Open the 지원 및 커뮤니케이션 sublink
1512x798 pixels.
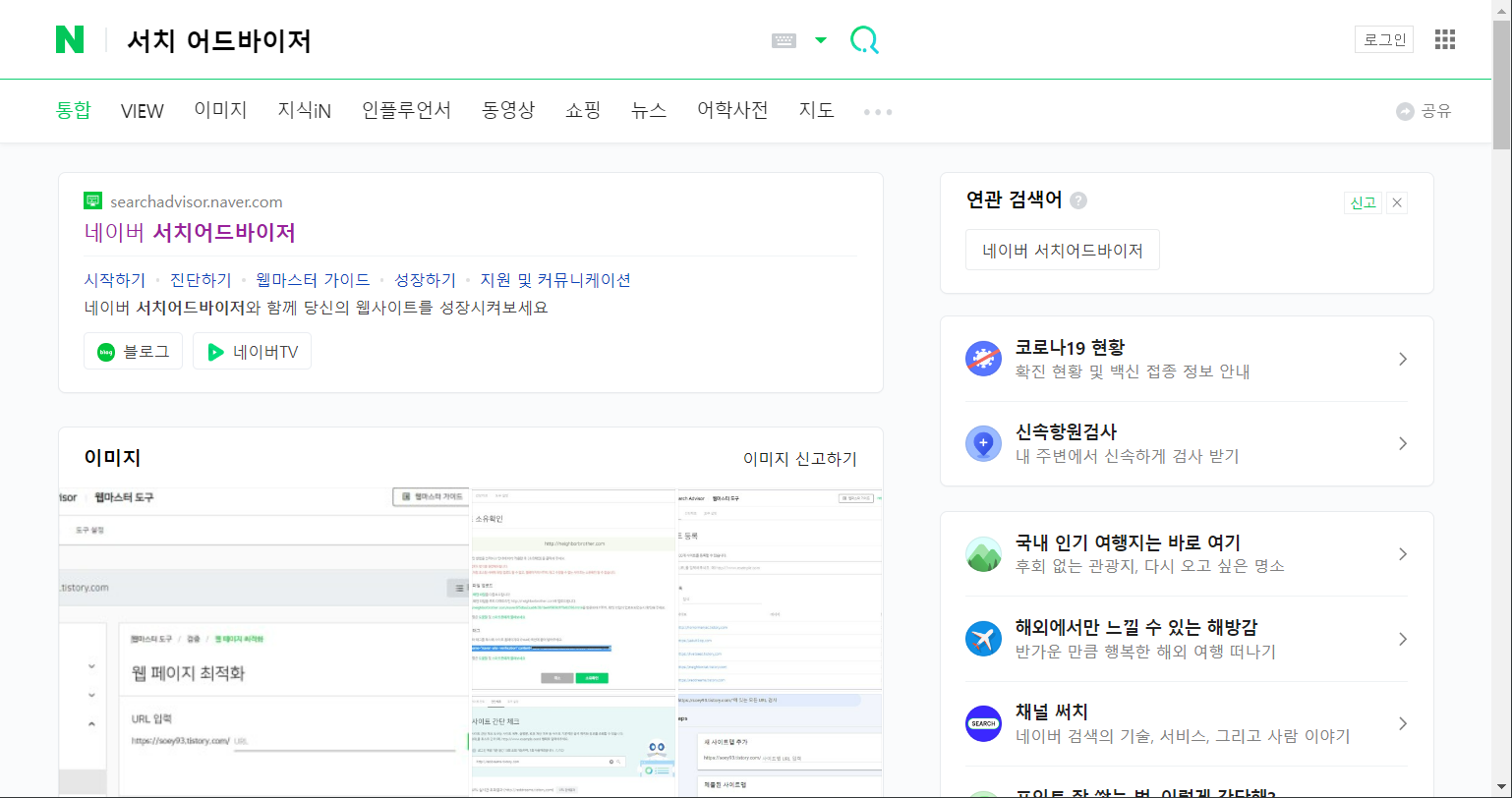pyautogui.click(x=555, y=280)
